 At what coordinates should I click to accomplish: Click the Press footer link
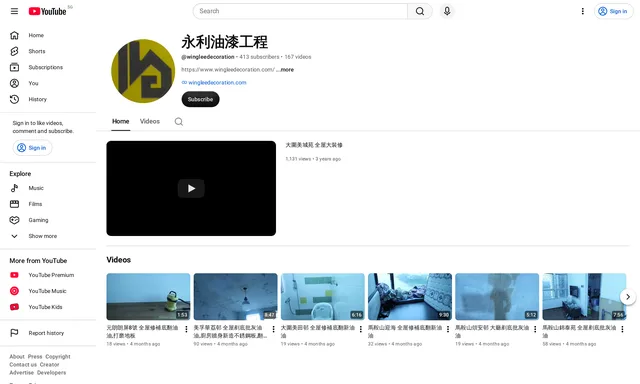coord(35,356)
